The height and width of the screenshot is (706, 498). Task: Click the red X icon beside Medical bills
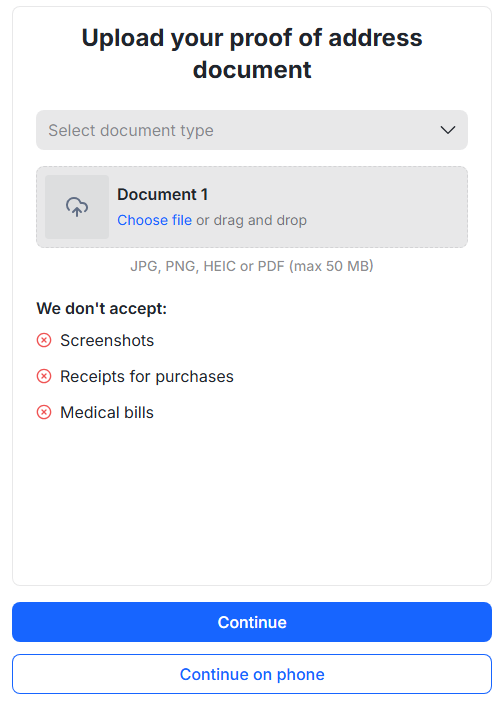(44, 412)
